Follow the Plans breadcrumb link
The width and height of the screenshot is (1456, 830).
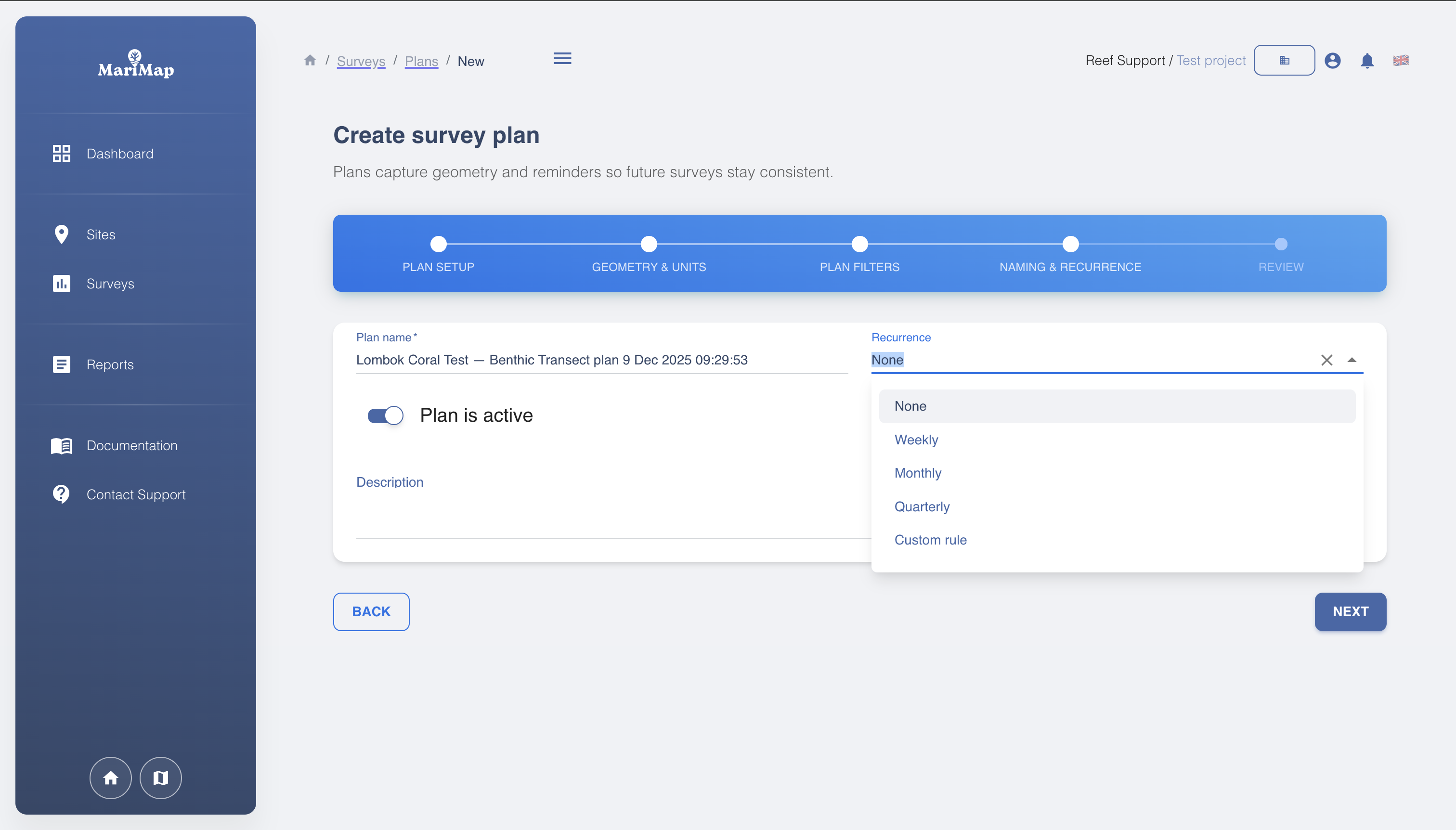click(421, 61)
